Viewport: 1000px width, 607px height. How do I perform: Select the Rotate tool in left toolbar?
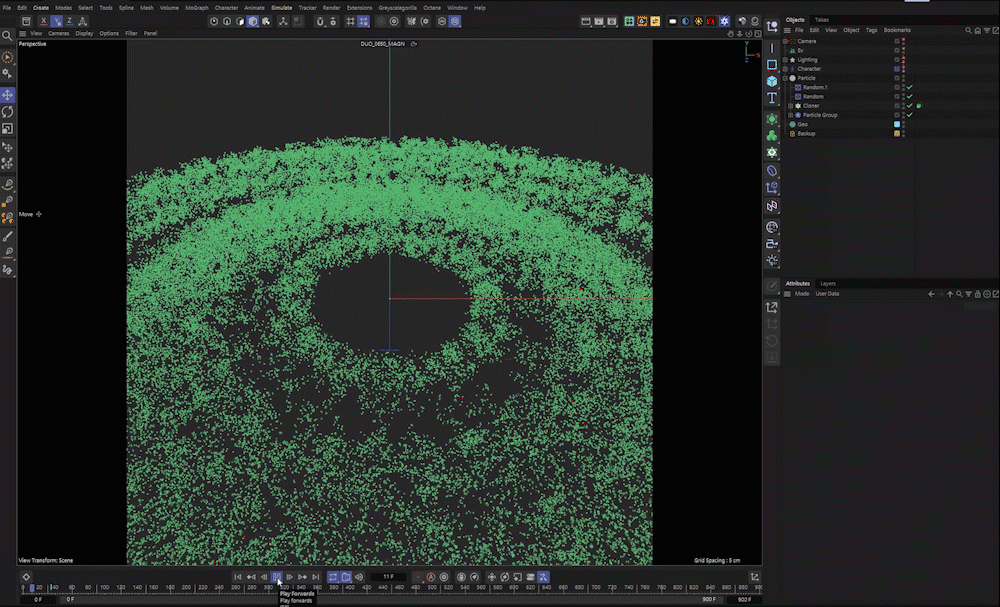click(8, 112)
